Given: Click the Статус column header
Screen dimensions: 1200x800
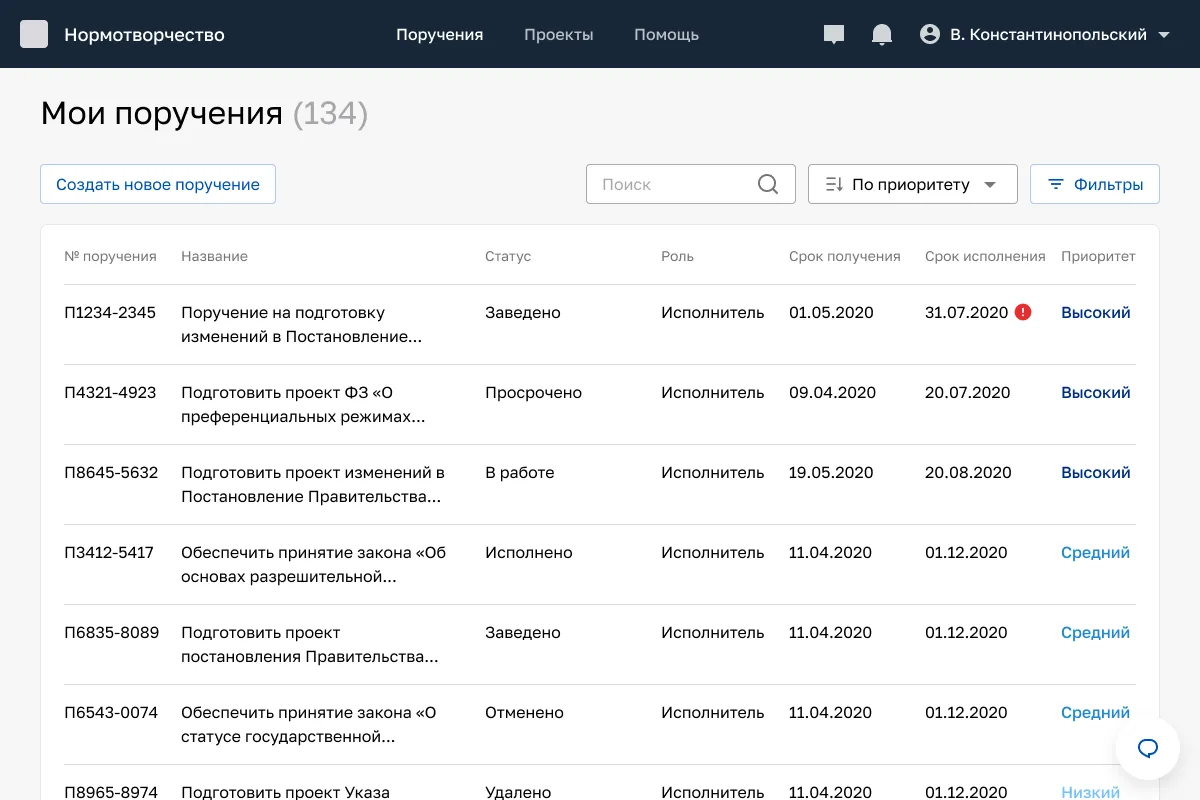Looking at the screenshot, I should pos(508,256).
